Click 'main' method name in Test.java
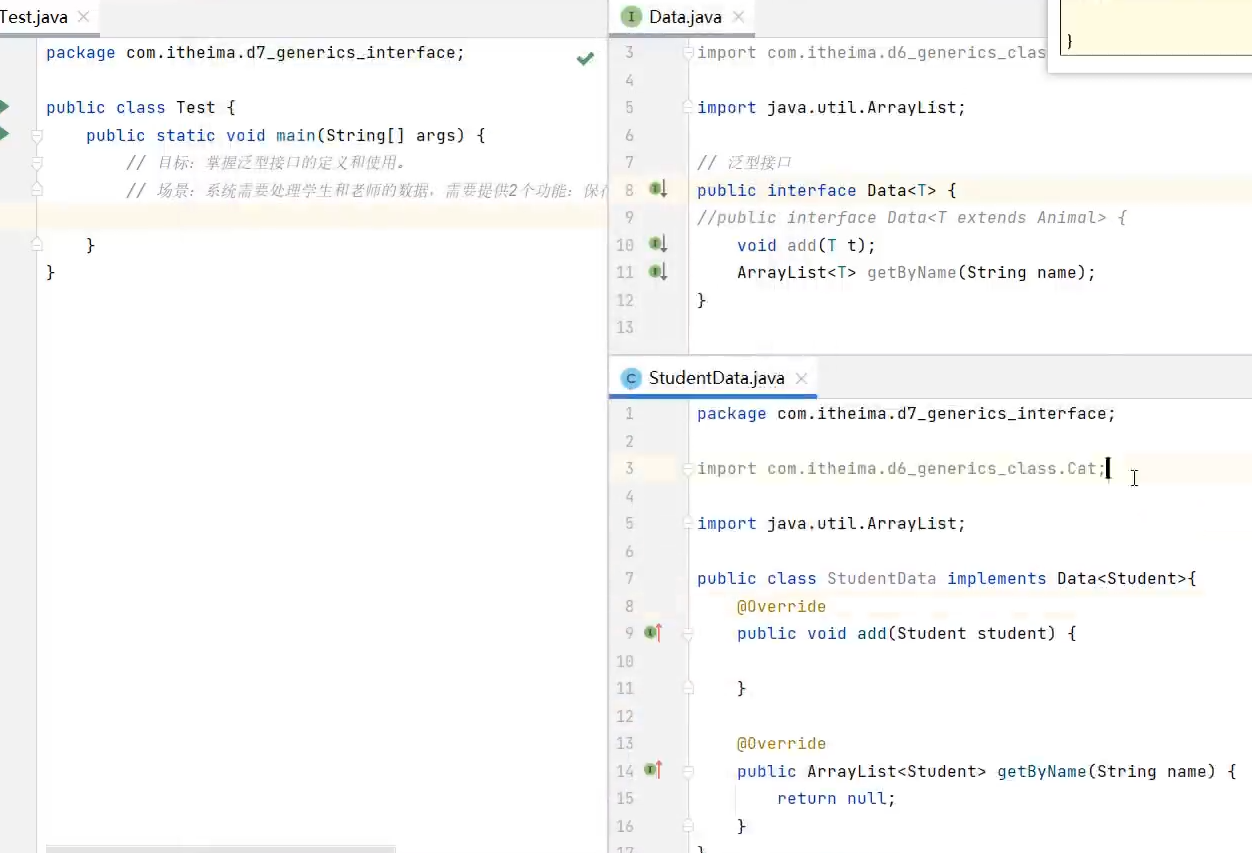The image size is (1252, 853). pos(296,135)
